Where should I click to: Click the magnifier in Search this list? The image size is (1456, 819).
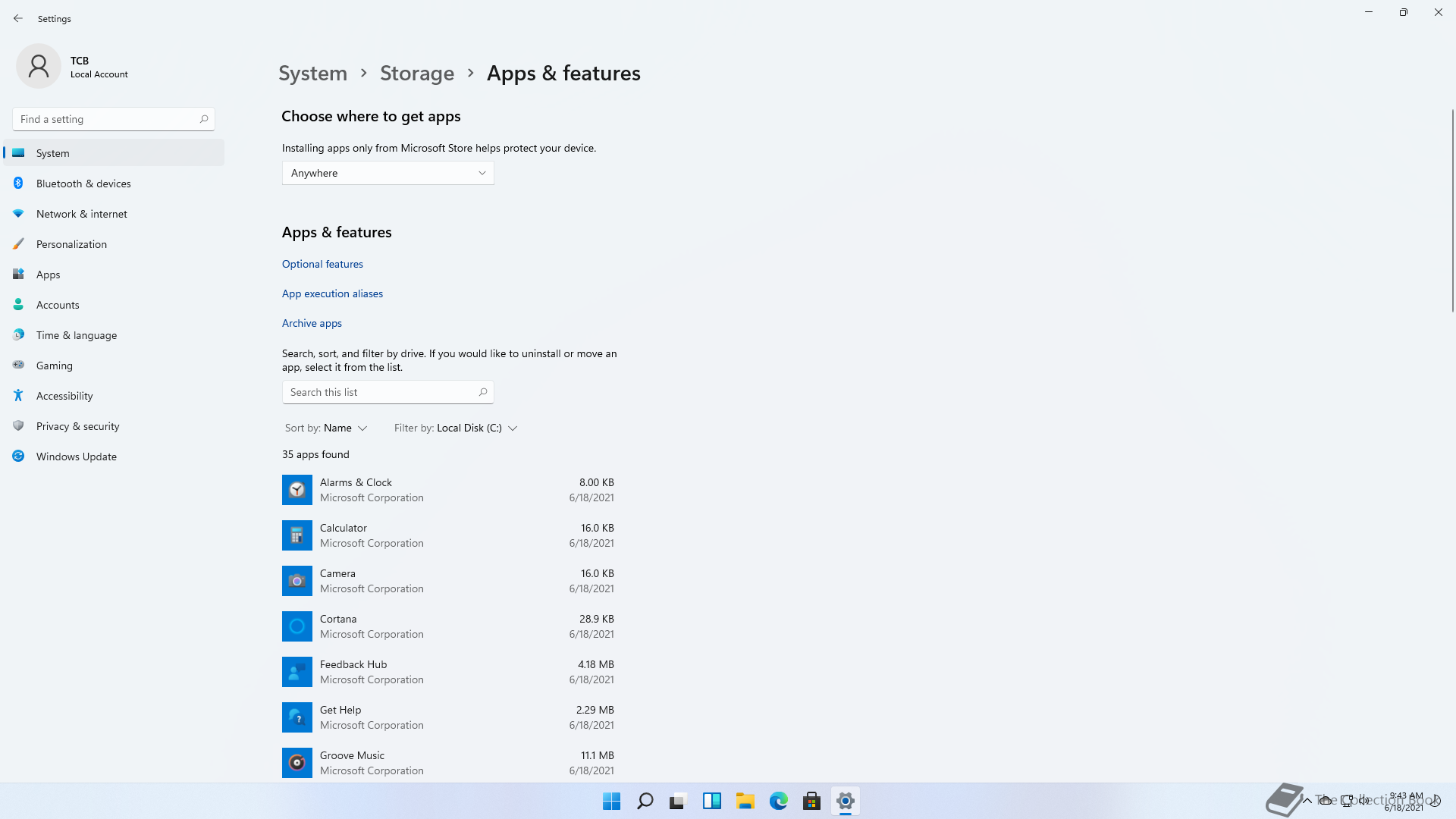pyautogui.click(x=483, y=392)
